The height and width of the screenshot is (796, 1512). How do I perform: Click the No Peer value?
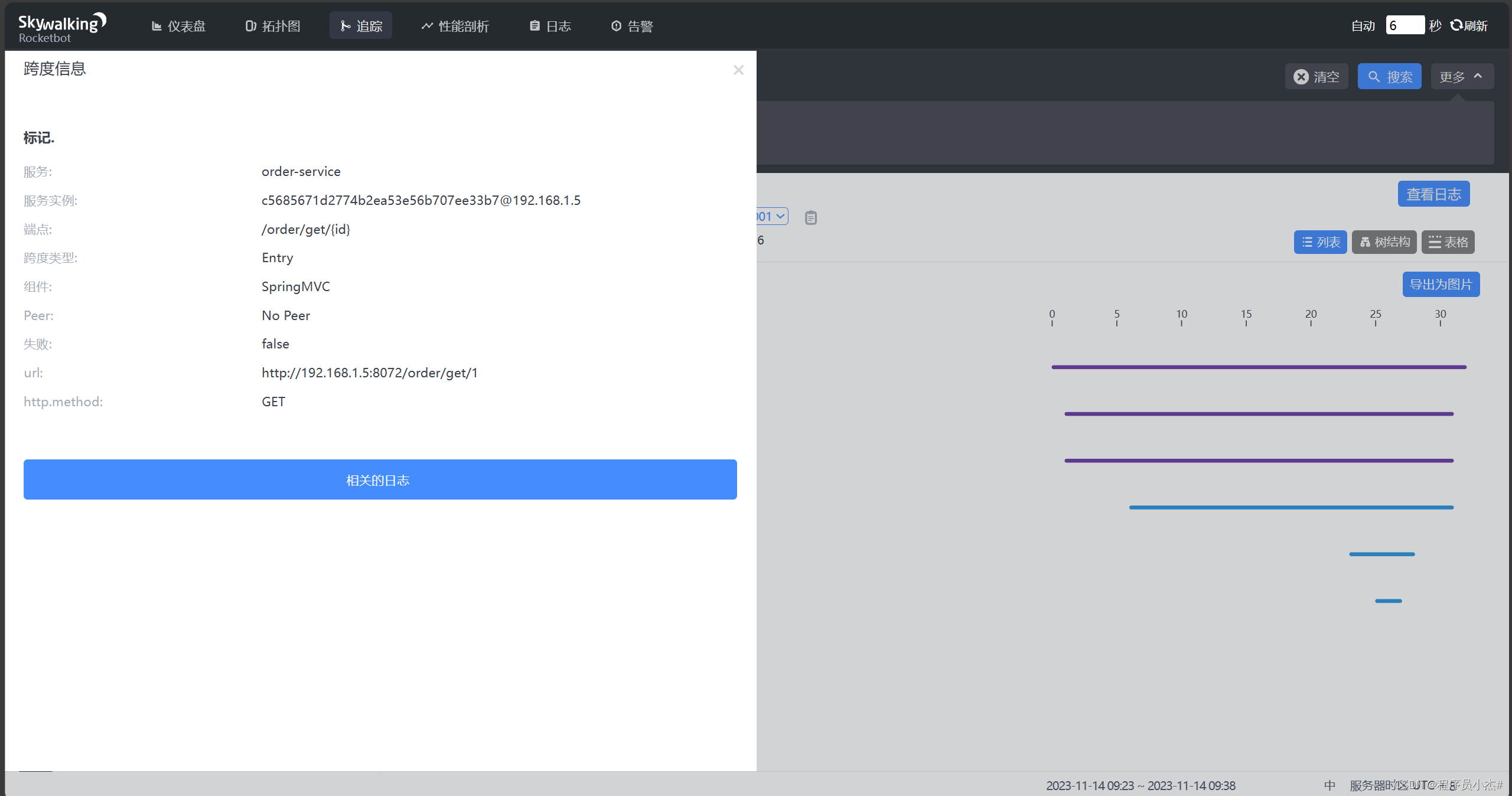pos(286,315)
